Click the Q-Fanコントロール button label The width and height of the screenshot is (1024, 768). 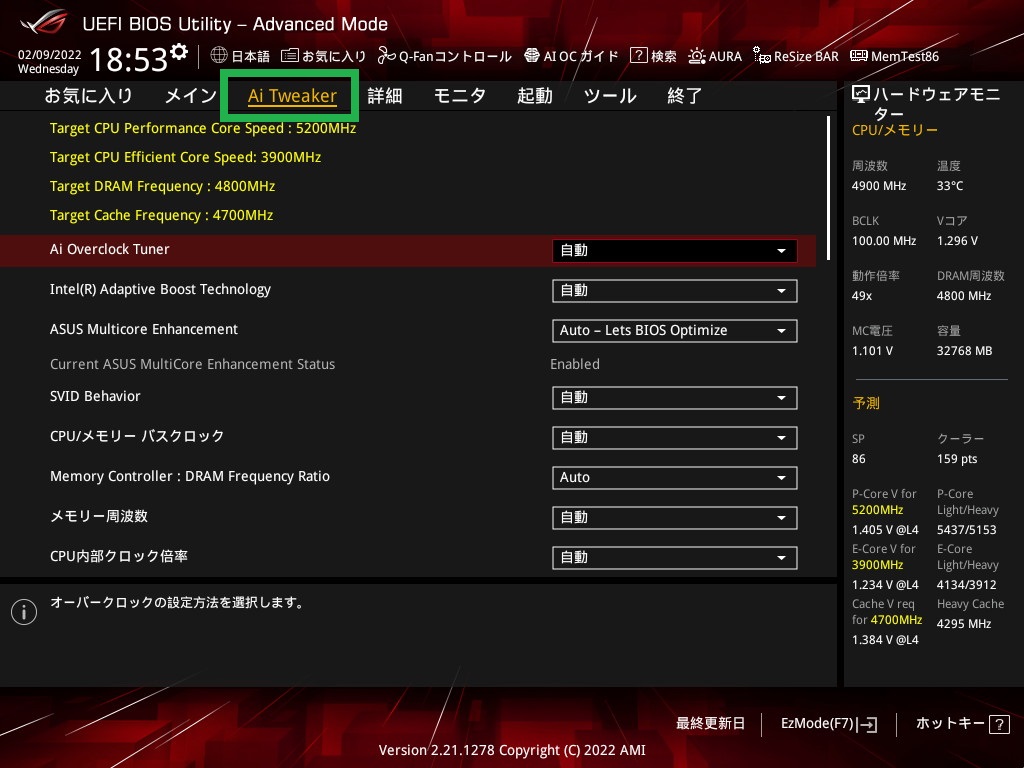coord(455,57)
